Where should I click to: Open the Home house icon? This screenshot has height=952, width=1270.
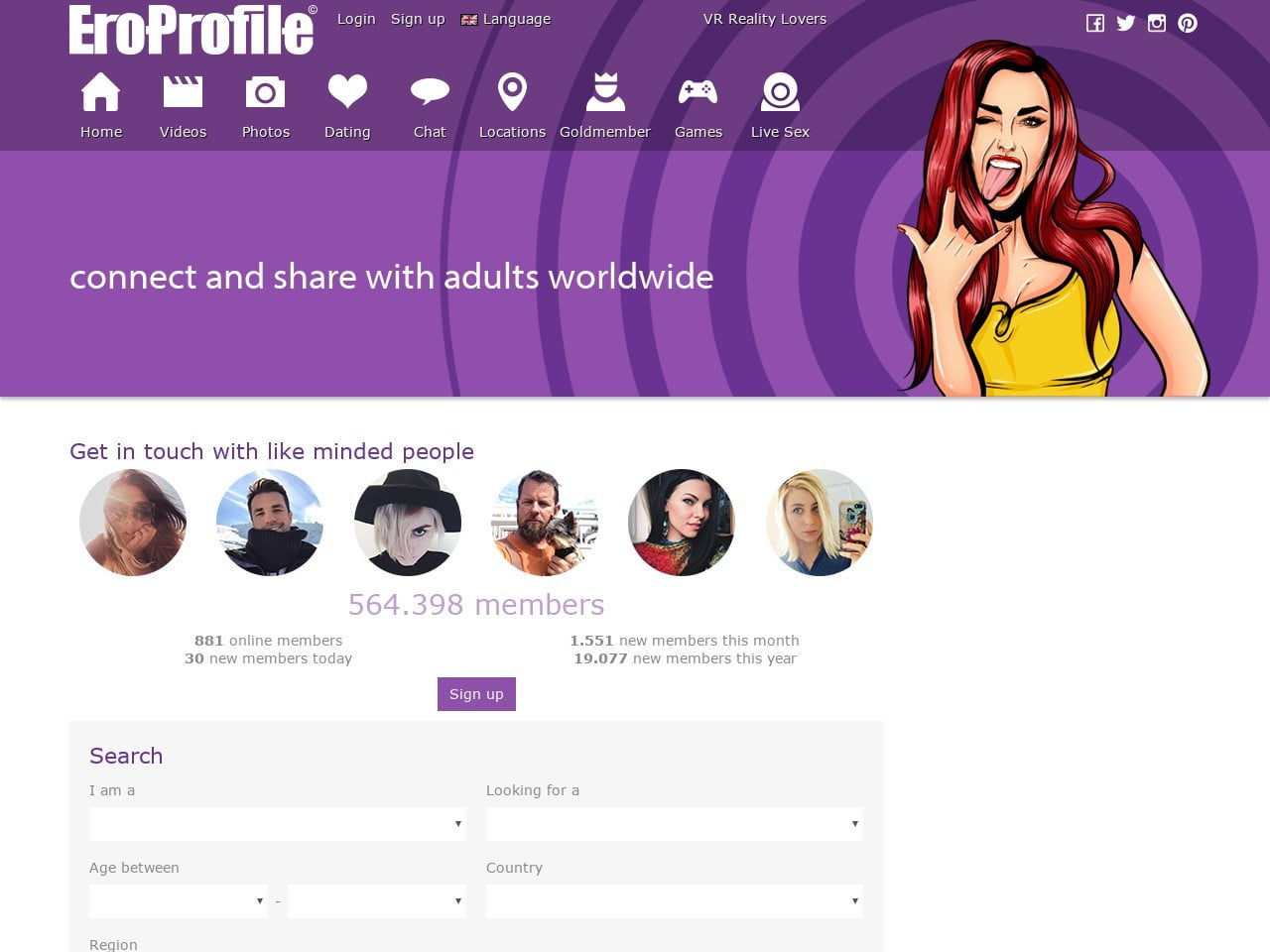100,92
